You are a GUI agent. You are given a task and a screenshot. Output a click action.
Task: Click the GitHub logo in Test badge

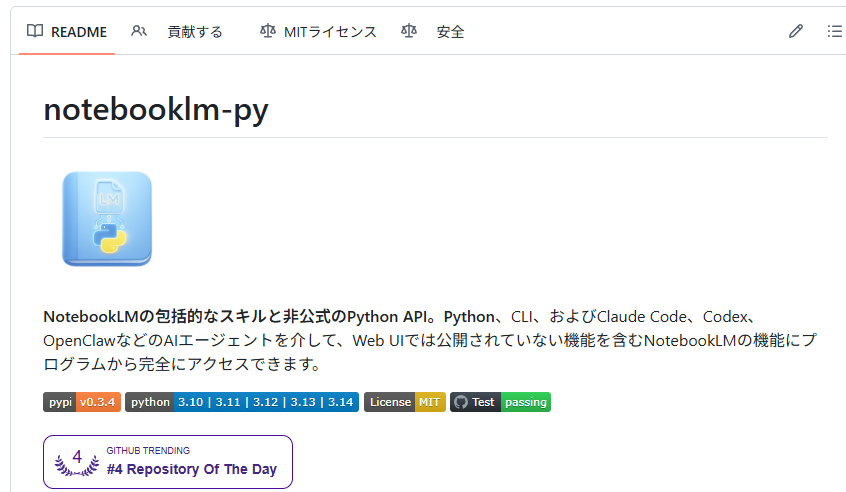461,402
